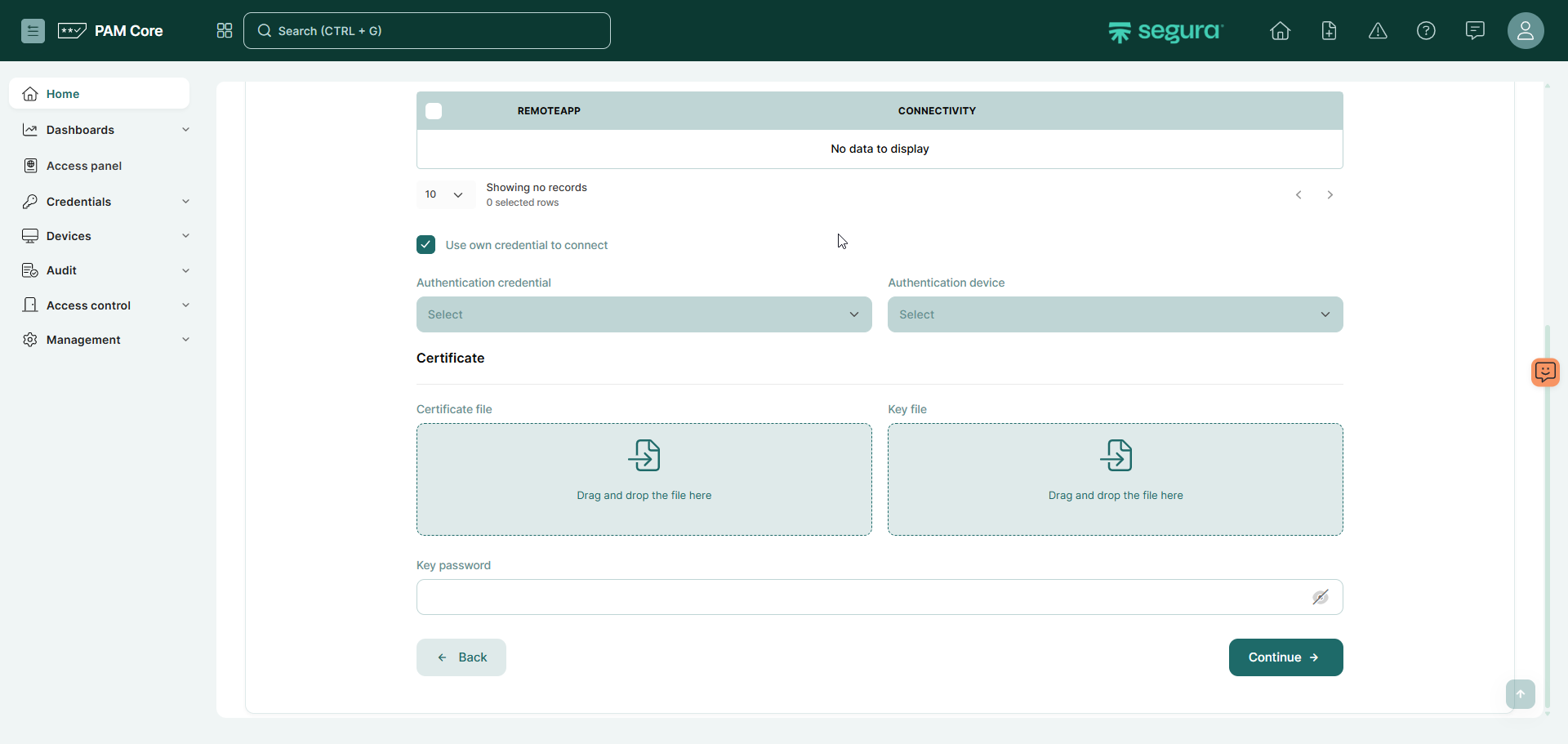The width and height of the screenshot is (1568, 744).
Task: Click the Key password input field
Action: 857,597
